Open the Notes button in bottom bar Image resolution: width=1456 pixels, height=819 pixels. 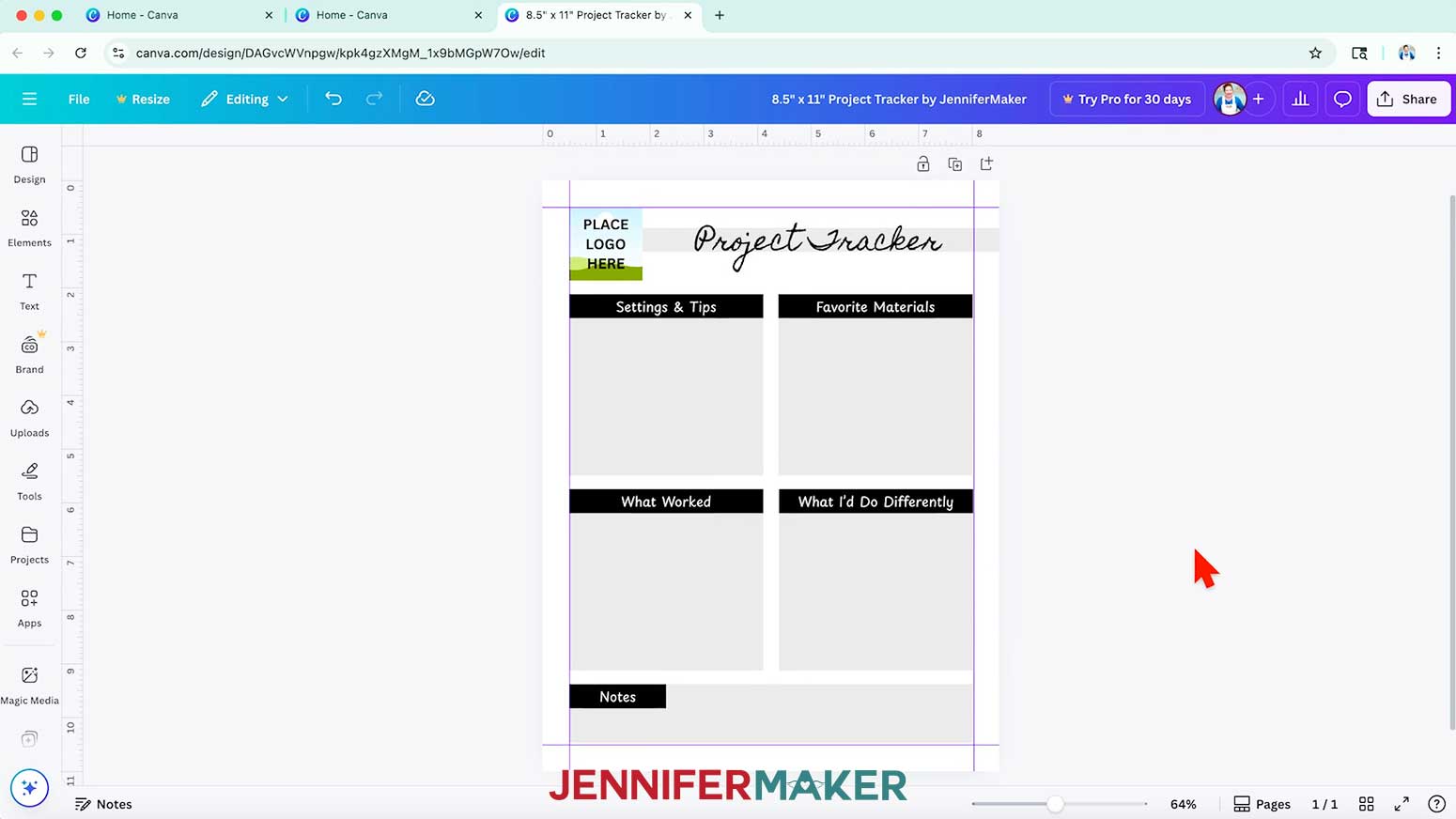[x=103, y=804]
